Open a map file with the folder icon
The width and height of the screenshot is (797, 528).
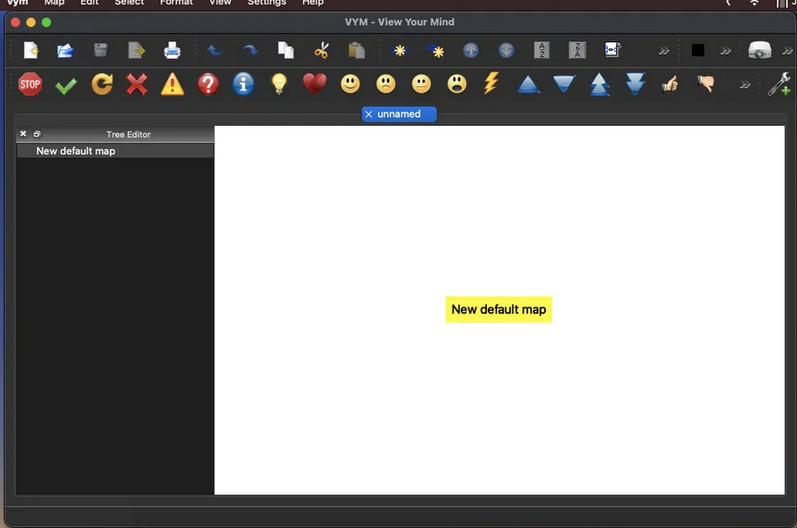pos(65,50)
